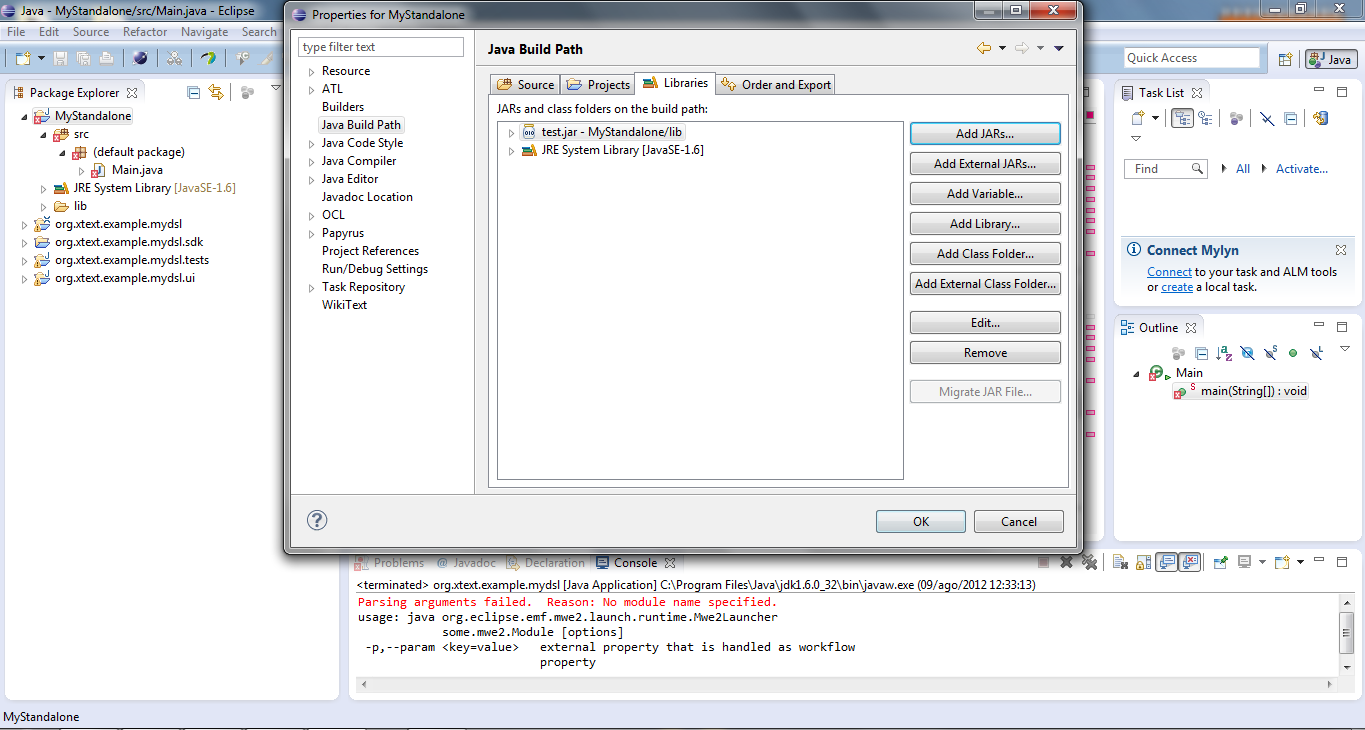Click the blue globe icon in the main toolbar
The width and height of the screenshot is (1365, 730).
coord(140,58)
